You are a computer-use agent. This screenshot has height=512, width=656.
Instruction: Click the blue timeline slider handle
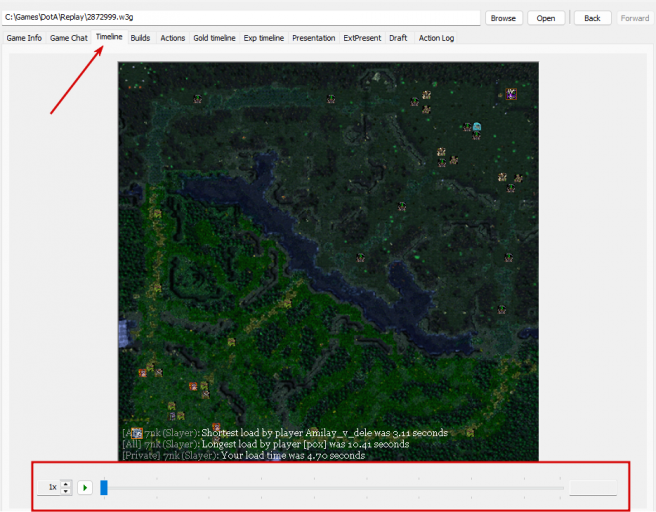pyautogui.click(x=104, y=488)
